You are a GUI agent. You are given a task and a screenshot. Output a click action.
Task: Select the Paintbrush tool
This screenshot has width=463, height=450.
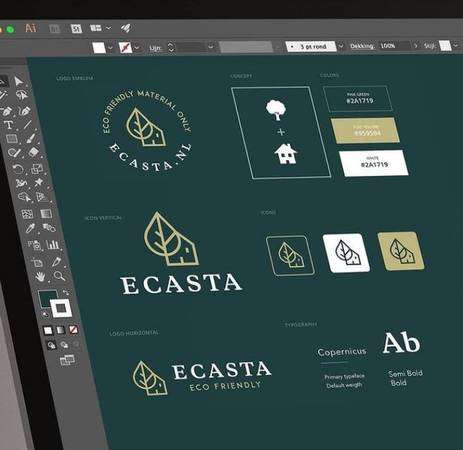pos(31,138)
